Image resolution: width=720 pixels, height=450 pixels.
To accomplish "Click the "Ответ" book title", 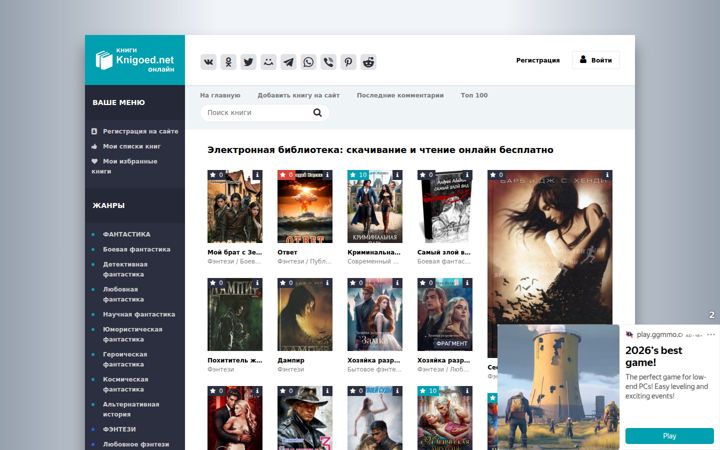I will (287, 252).
